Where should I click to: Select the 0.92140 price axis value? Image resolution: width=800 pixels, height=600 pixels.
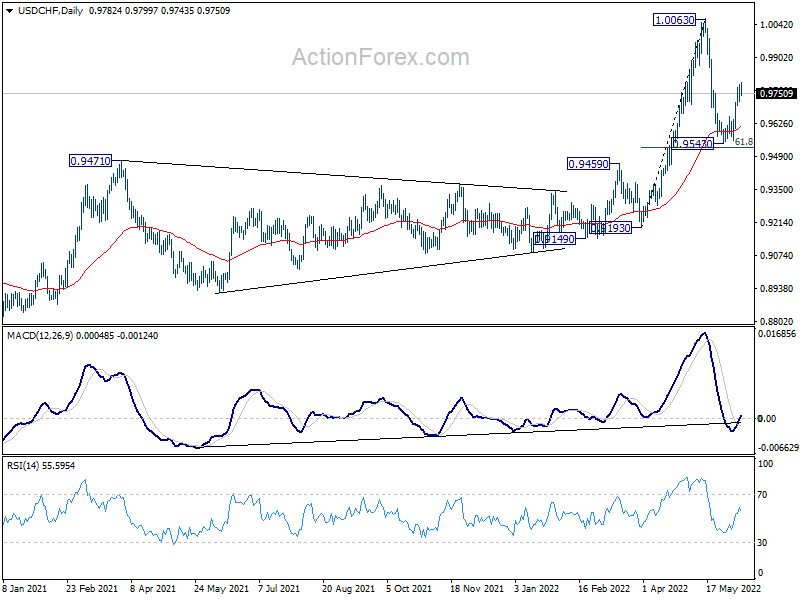[x=776, y=222]
